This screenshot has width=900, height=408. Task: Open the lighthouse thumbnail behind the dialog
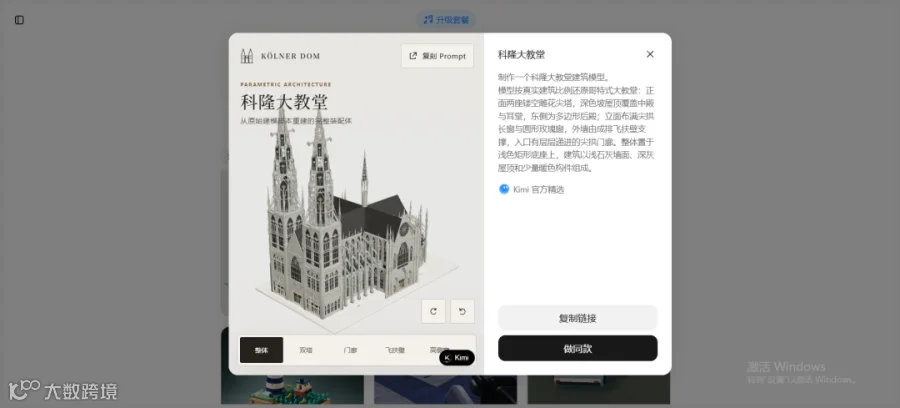(x=292, y=390)
